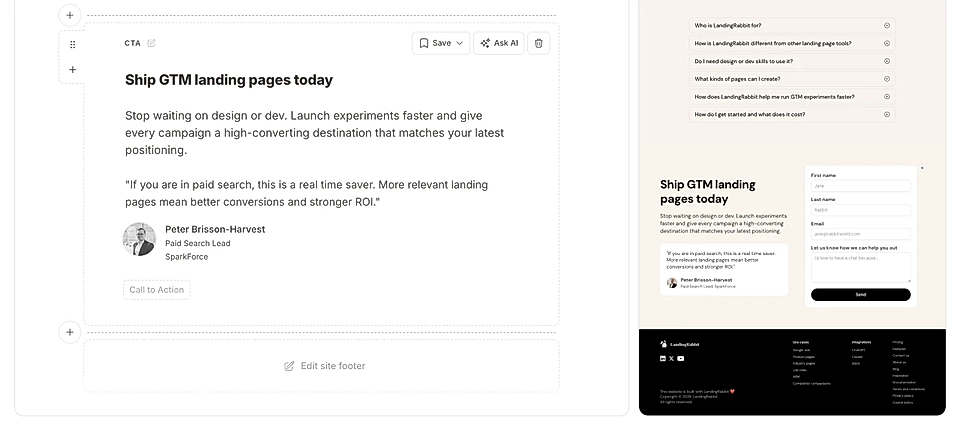Open the Save dropdown menu
The height and width of the screenshot is (427, 960).
(441, 43)
